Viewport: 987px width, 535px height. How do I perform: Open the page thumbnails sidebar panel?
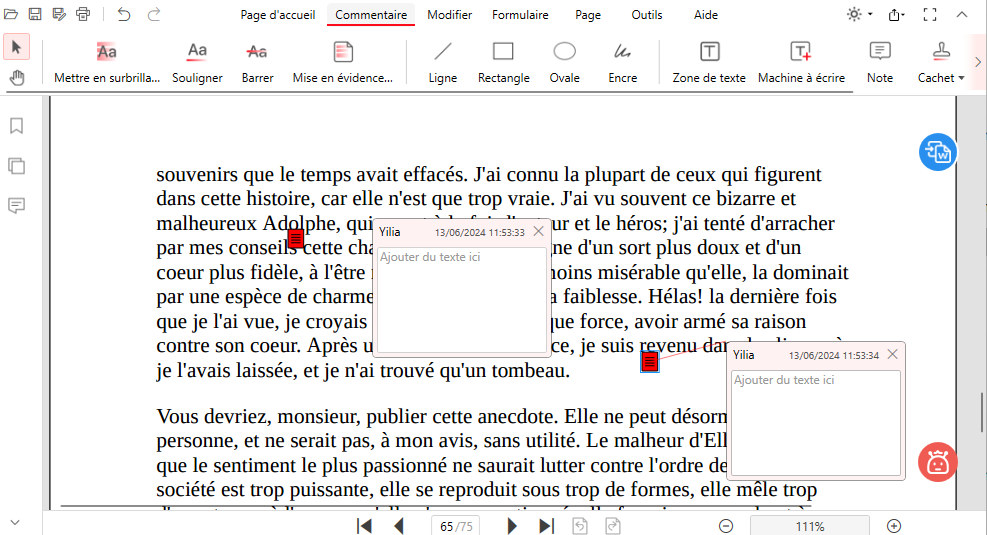pyautogui.click(x=16, y=166)
